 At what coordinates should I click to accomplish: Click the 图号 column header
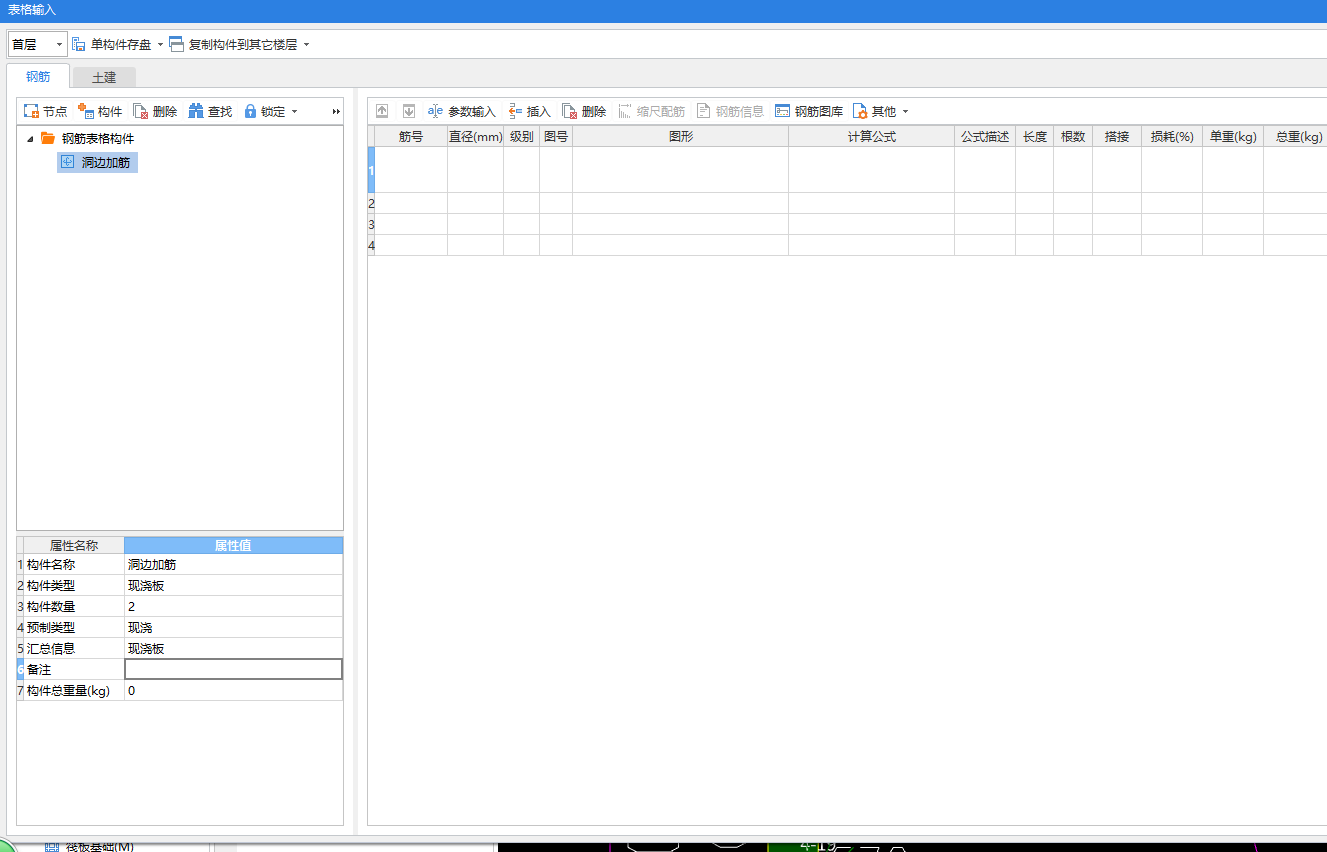[556, 137]
